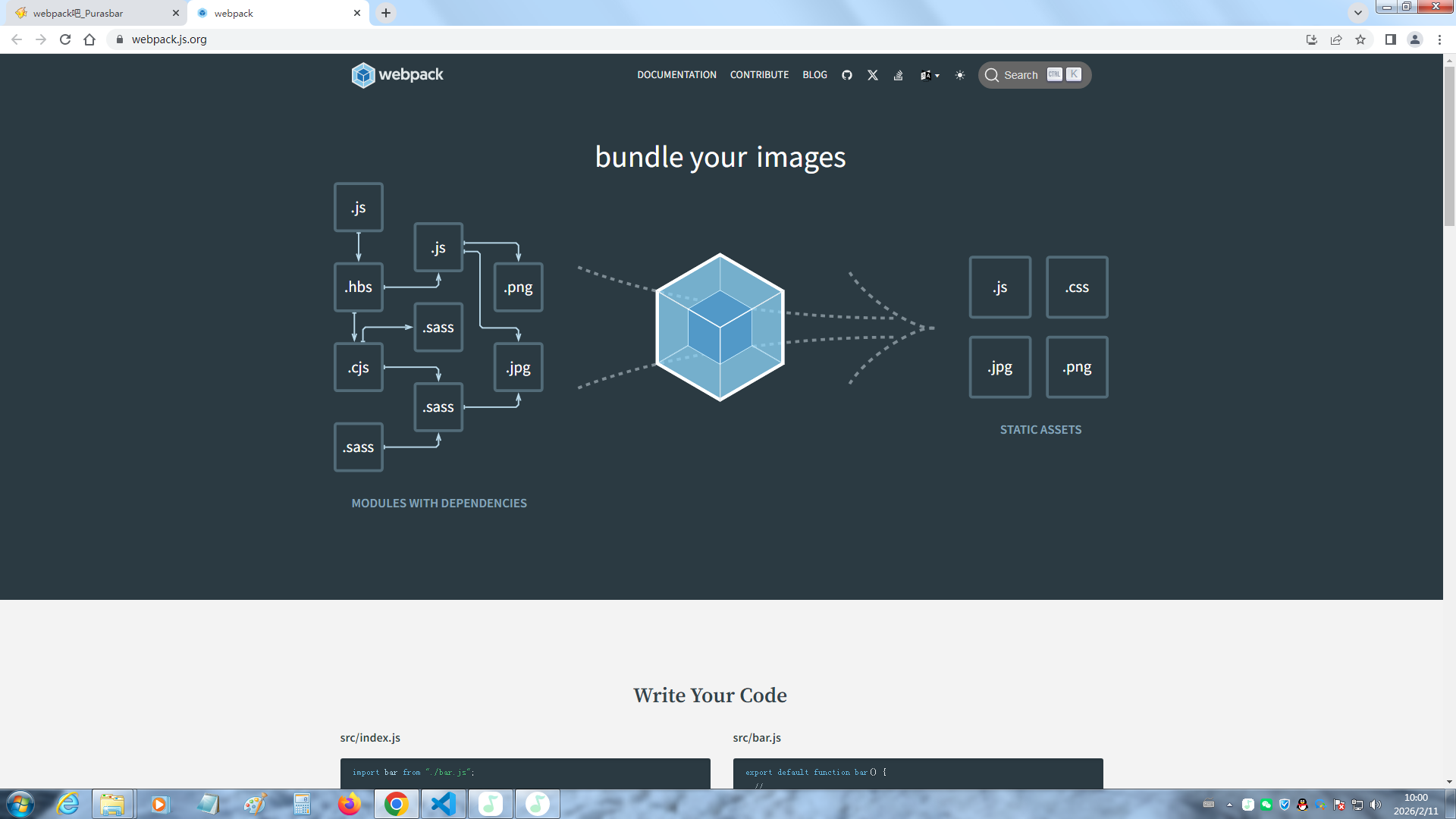The width and height of the screenshot is (1456, 819).
Task: Click the install app icon in address bar
Action: pos(1311,39)
